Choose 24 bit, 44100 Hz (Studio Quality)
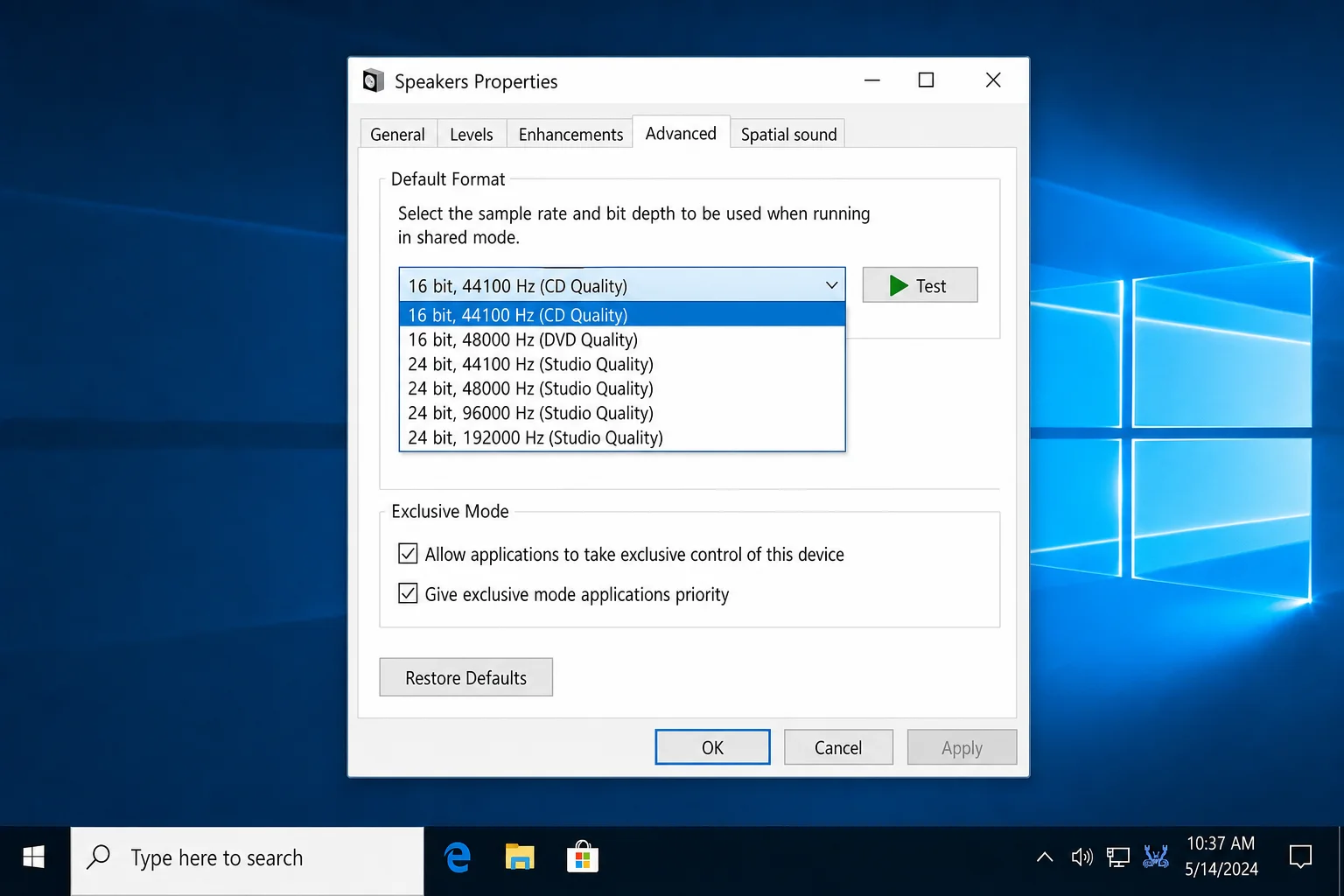1344x896 pixels. pyautogui.click(x=622, y=364)
